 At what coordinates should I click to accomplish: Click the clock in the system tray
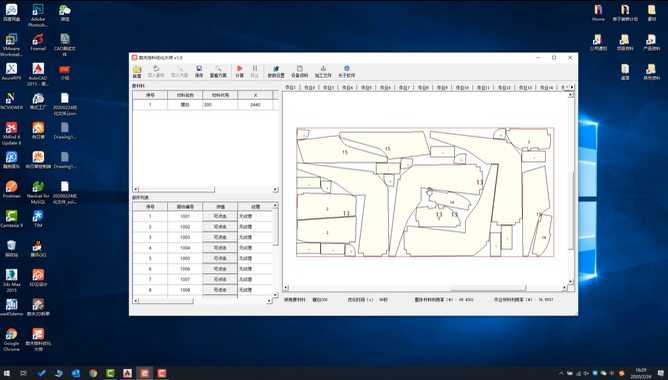[641, 373]
